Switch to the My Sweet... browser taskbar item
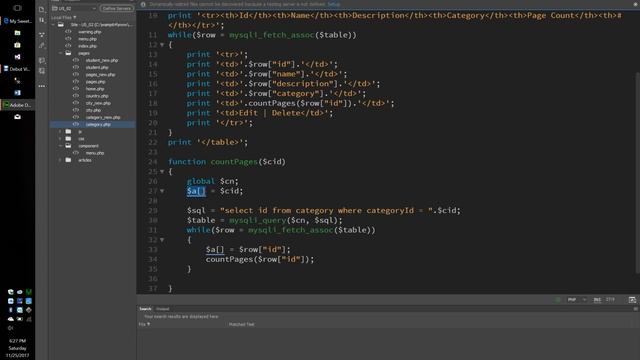The image size is (640, 360). coord(17,21)
